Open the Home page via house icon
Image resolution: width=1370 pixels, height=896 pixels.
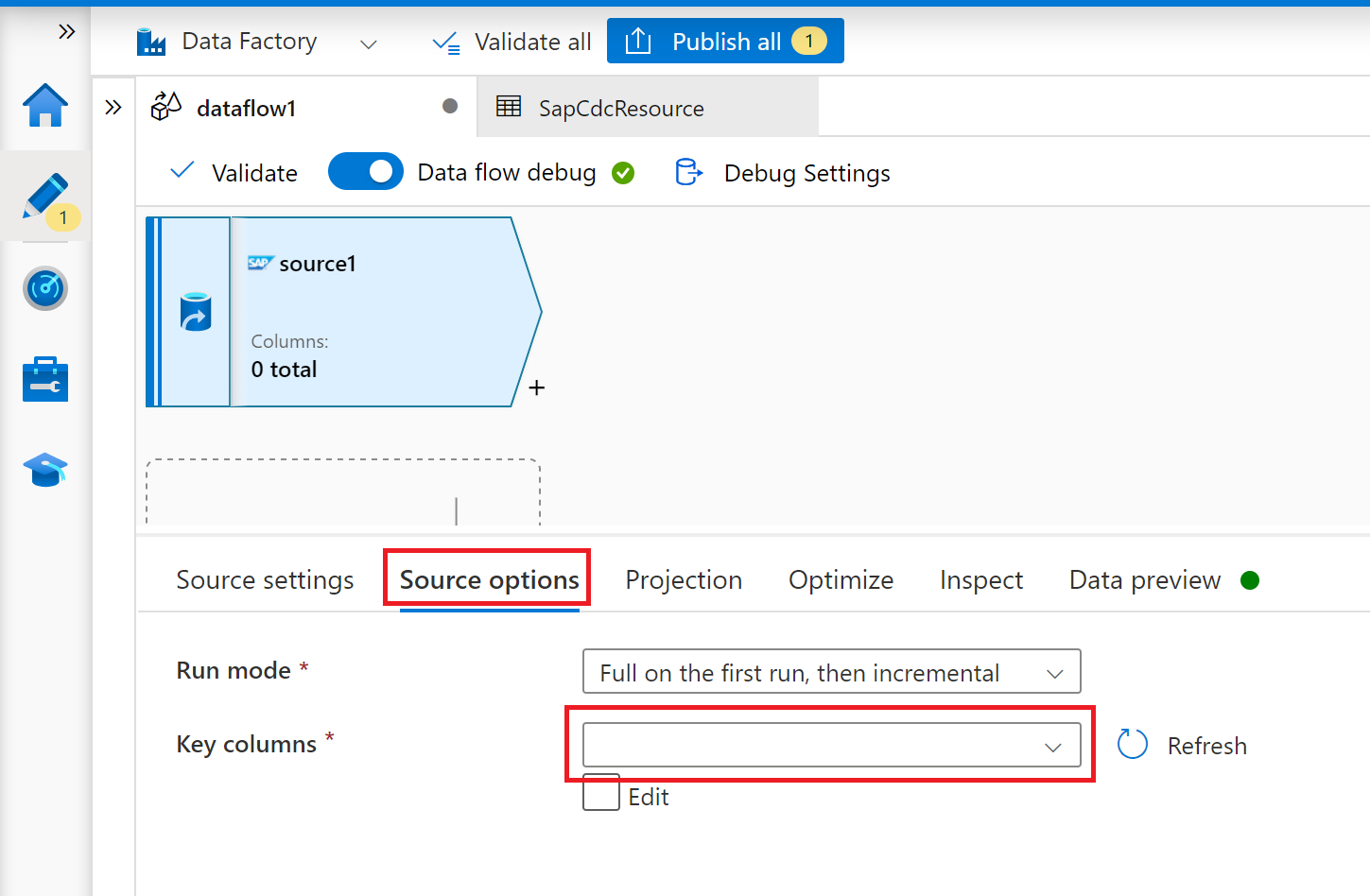44,106
